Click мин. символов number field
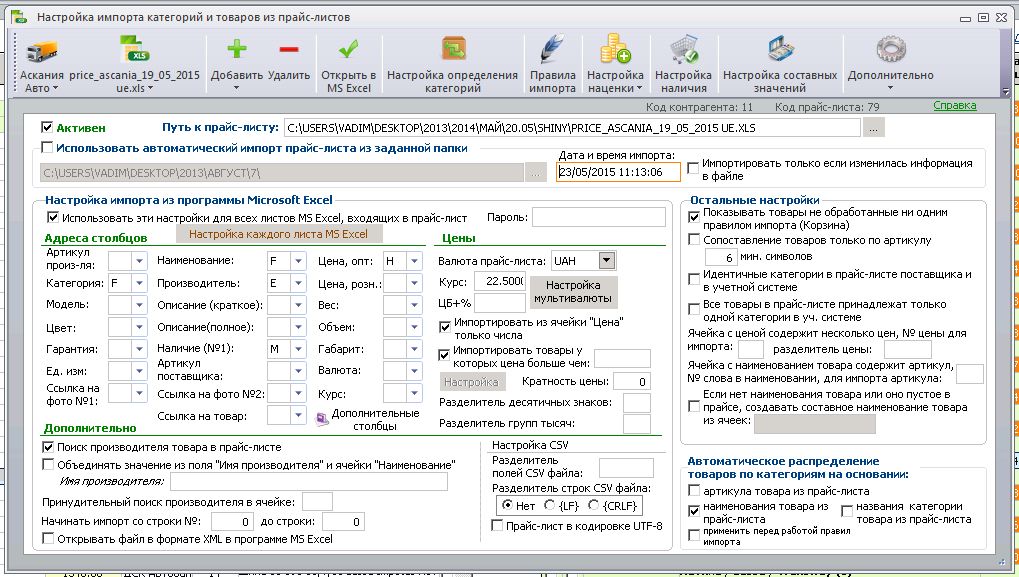The image size is (1019, 577). coord(721,257)
